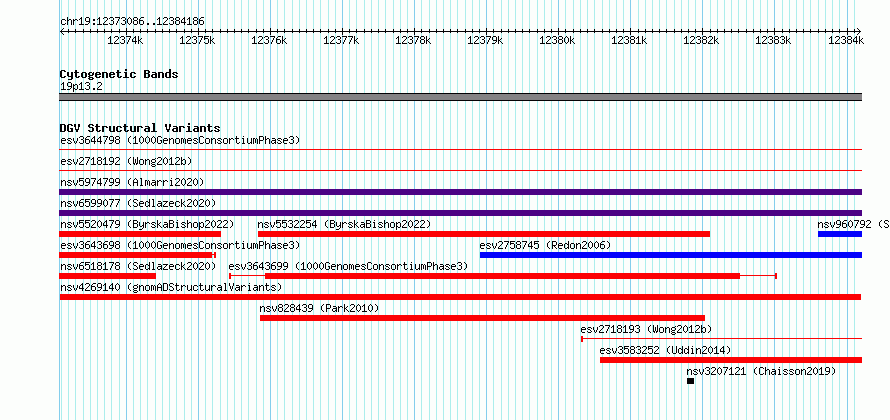Click the esv2718192 thin red line
This screenshot has width=890, height=420.
(x=460, y=170)
